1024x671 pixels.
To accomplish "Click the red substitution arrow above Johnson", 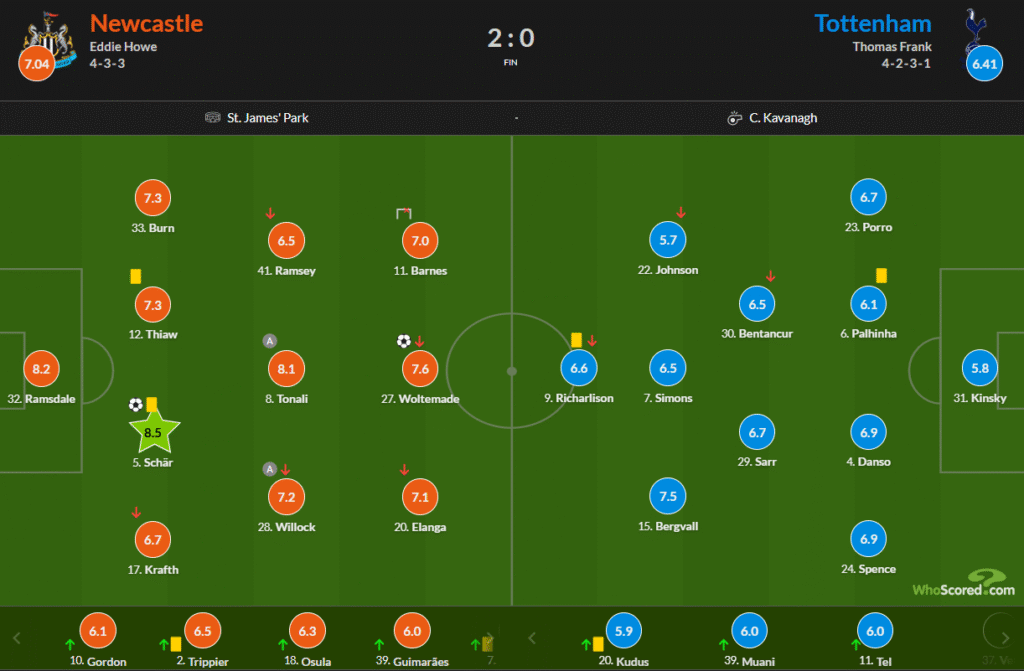I will (x=681, y=212).
